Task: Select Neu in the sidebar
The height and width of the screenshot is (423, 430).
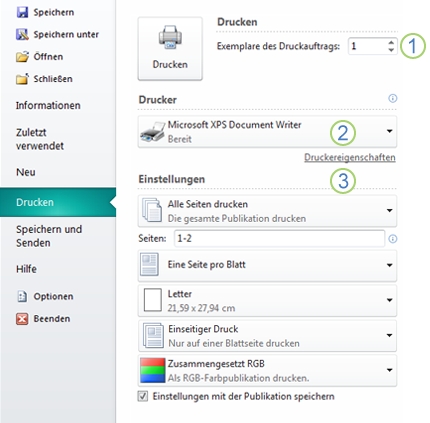Action: (26, 172)
